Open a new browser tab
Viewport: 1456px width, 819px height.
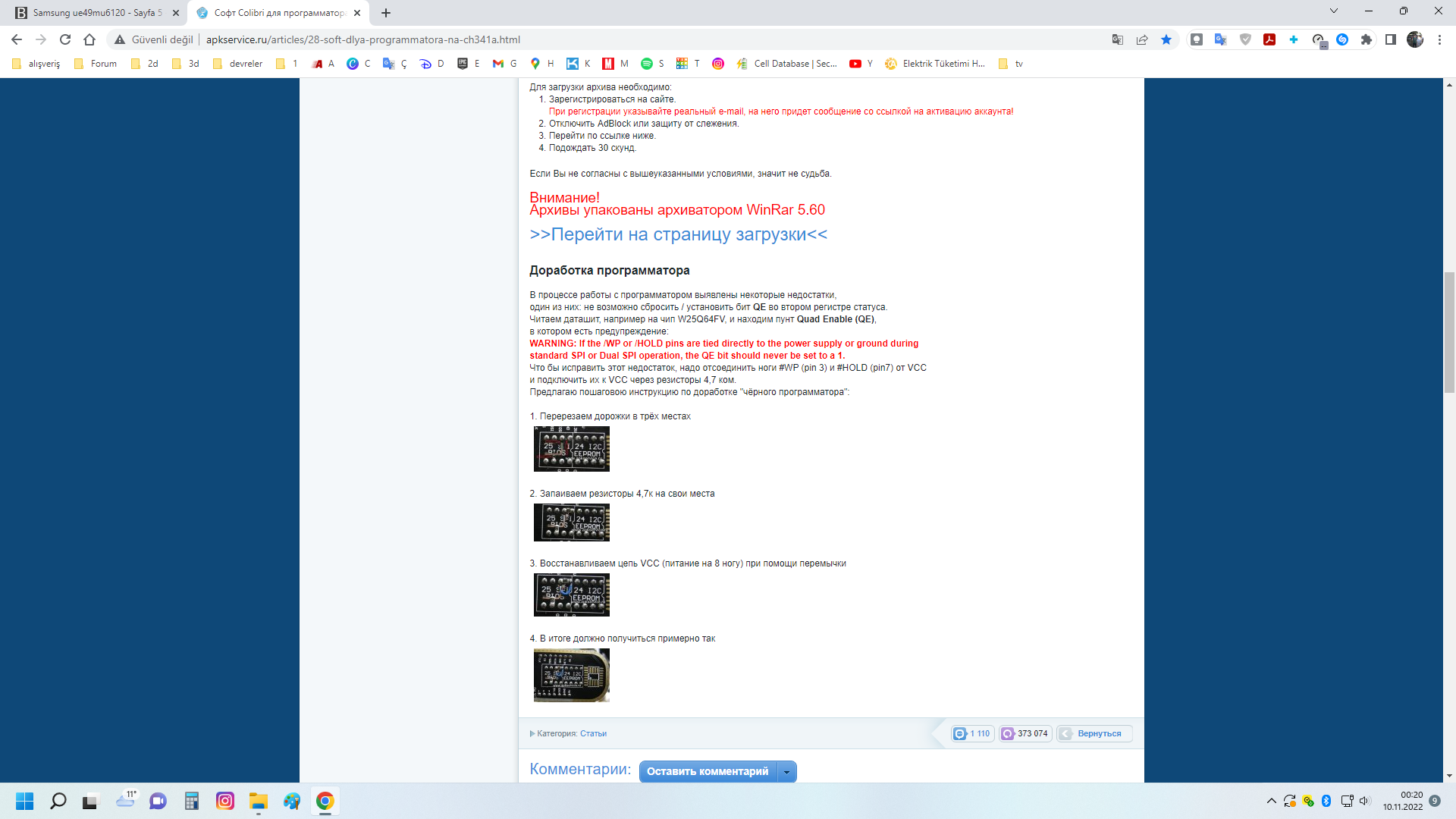[x=386, y=13]
